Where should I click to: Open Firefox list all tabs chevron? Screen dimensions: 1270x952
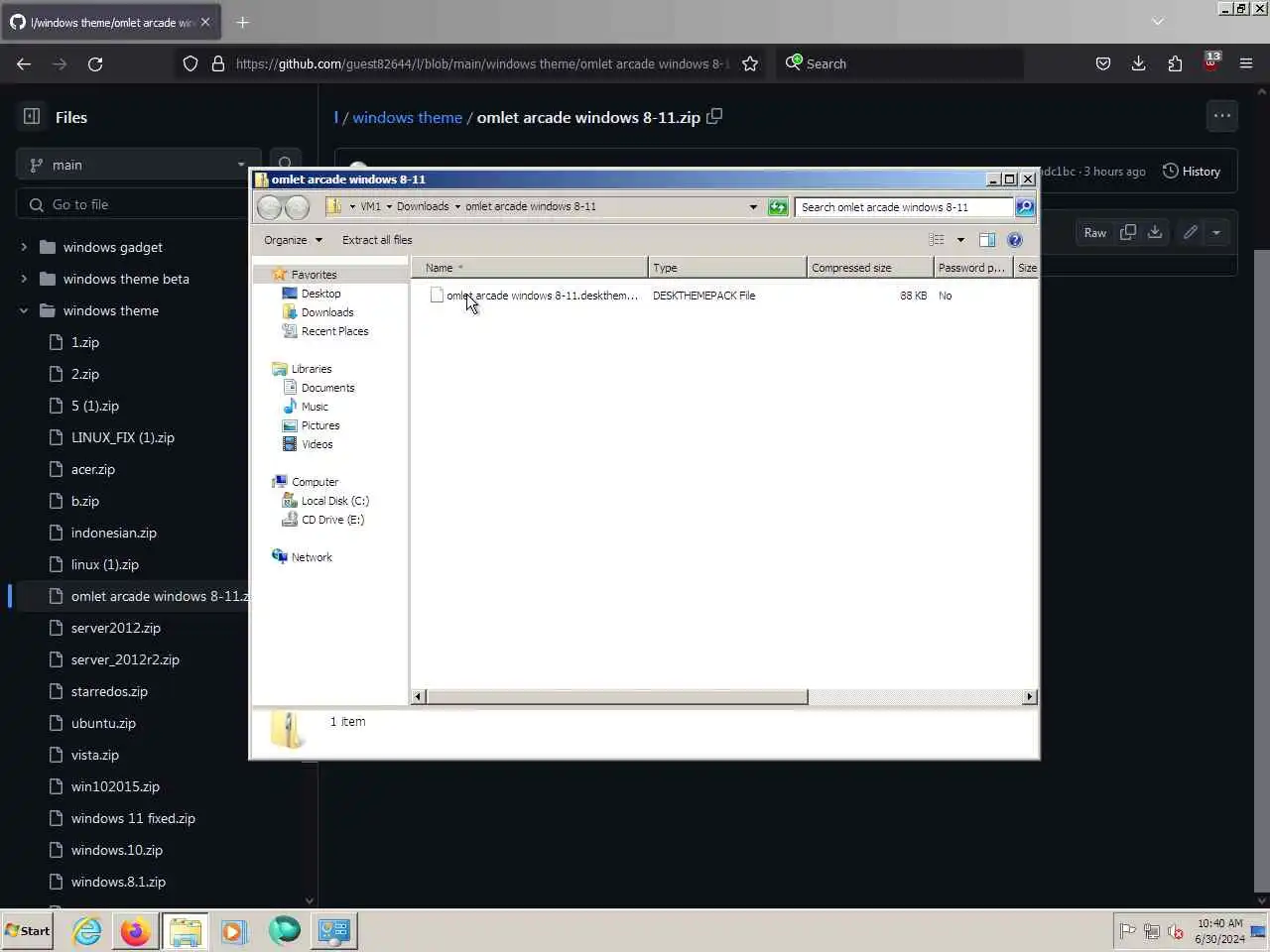click(x=1157, y=21)
